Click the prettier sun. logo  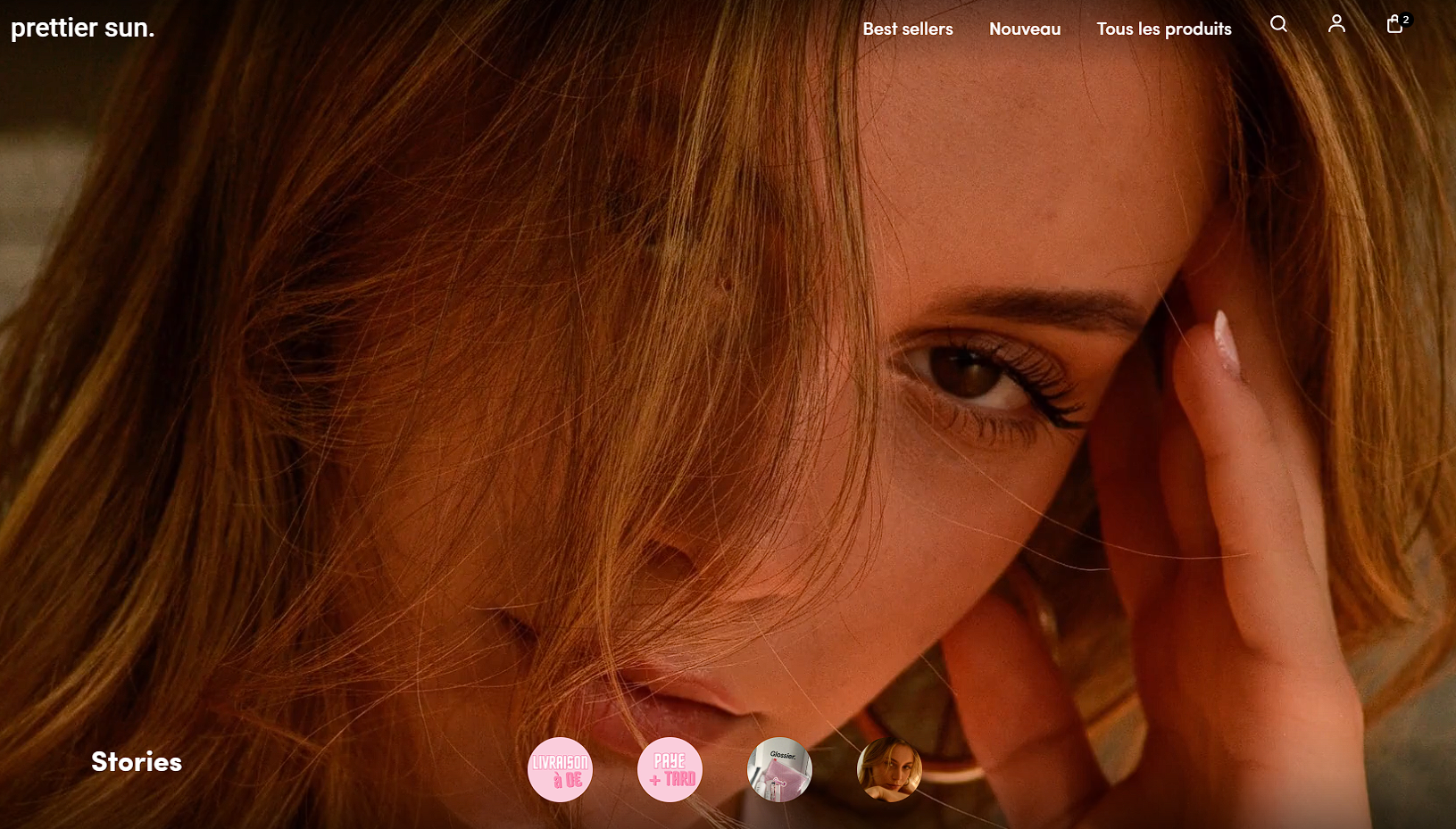tap(82, 28)
